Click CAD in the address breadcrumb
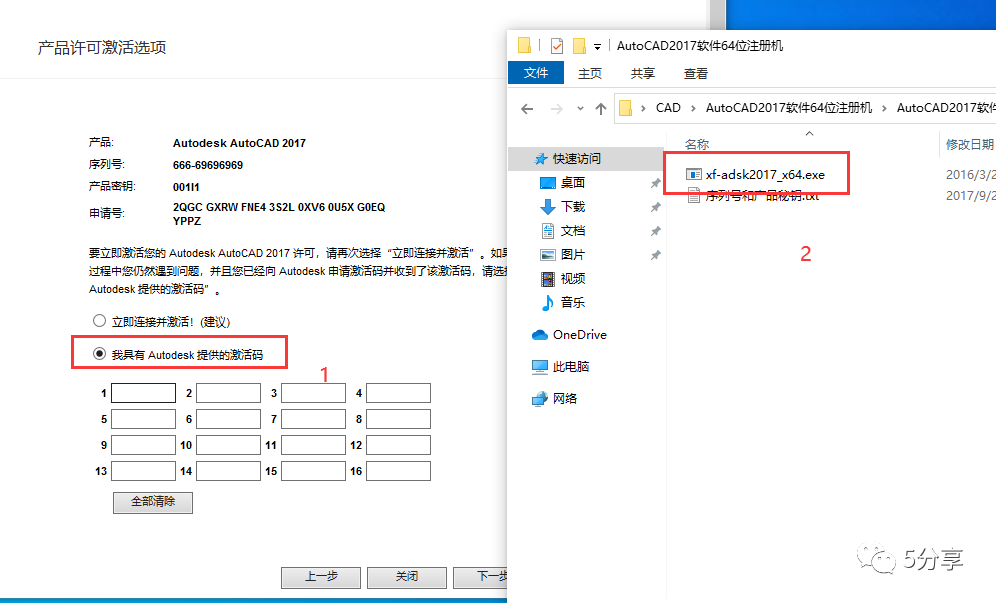The width and height of the screenshot is (996, 603). click(668, 108)
